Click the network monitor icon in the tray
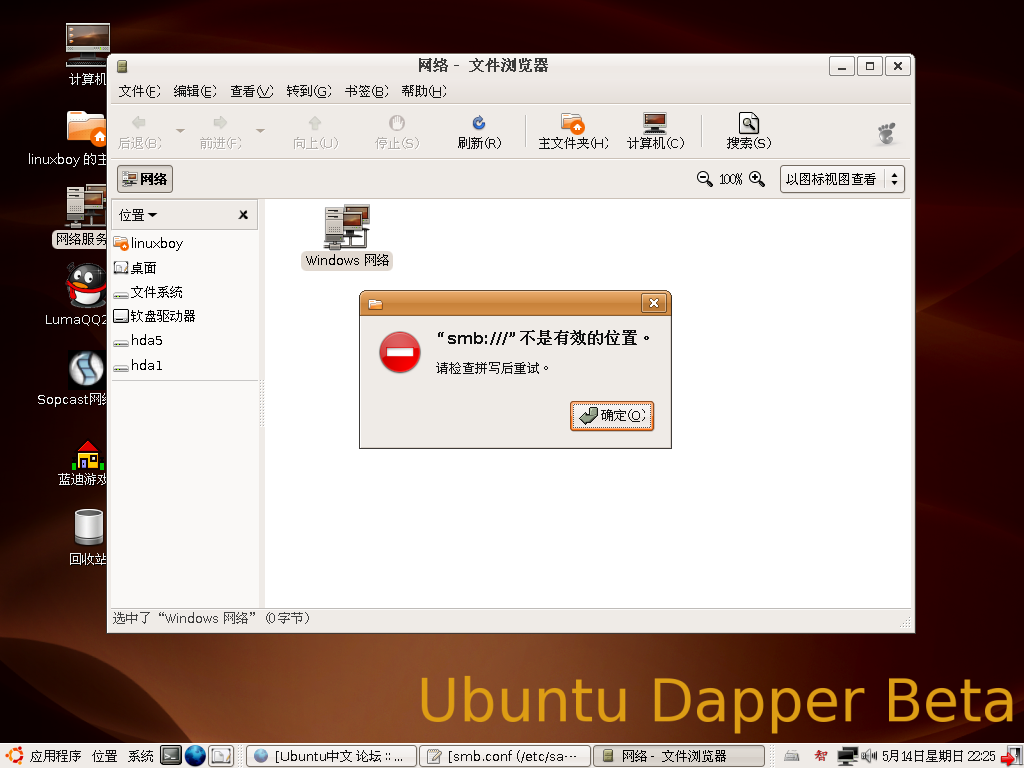 [x=847, y=756]
